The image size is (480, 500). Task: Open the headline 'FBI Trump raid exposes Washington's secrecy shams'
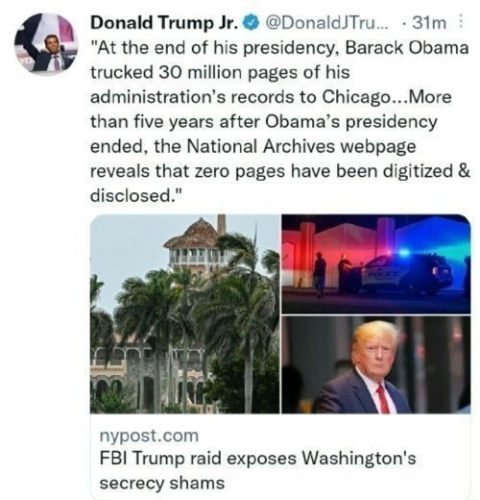pyautogui.click(x=258, y=470)
